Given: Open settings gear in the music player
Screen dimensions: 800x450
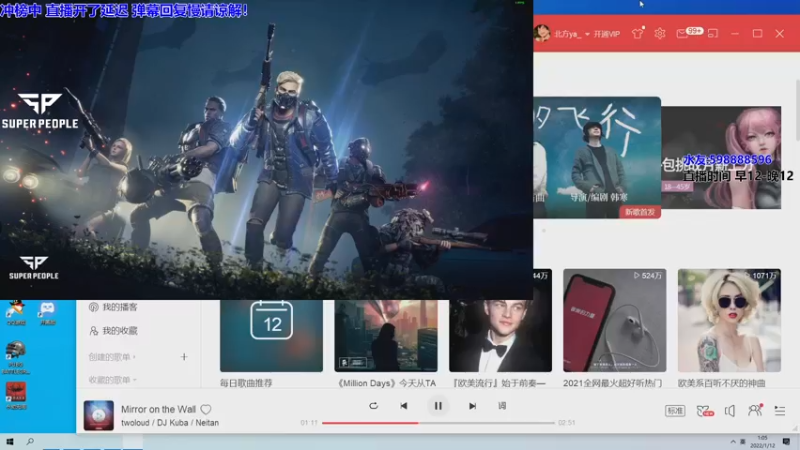Looking at the screenshot, I should point(660,34).
